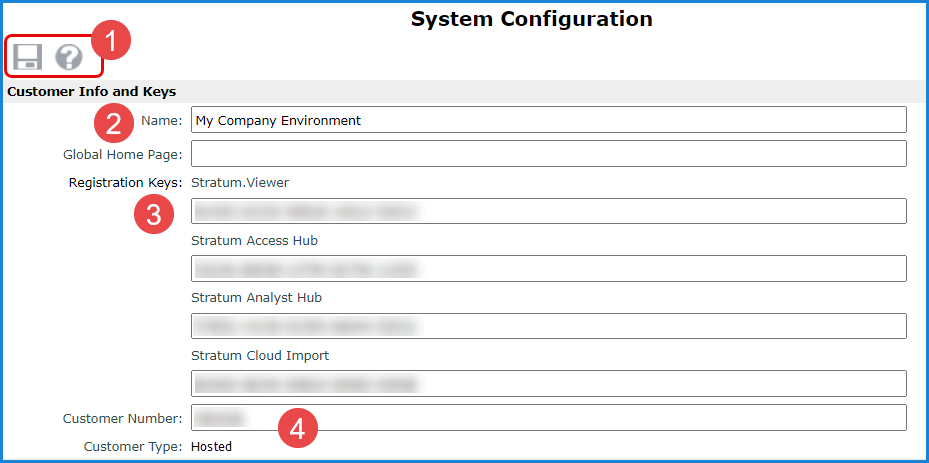The width and height of the screenshot is (929, 463).
Task: Click the System Configuration title
Action: pos(531,19)
